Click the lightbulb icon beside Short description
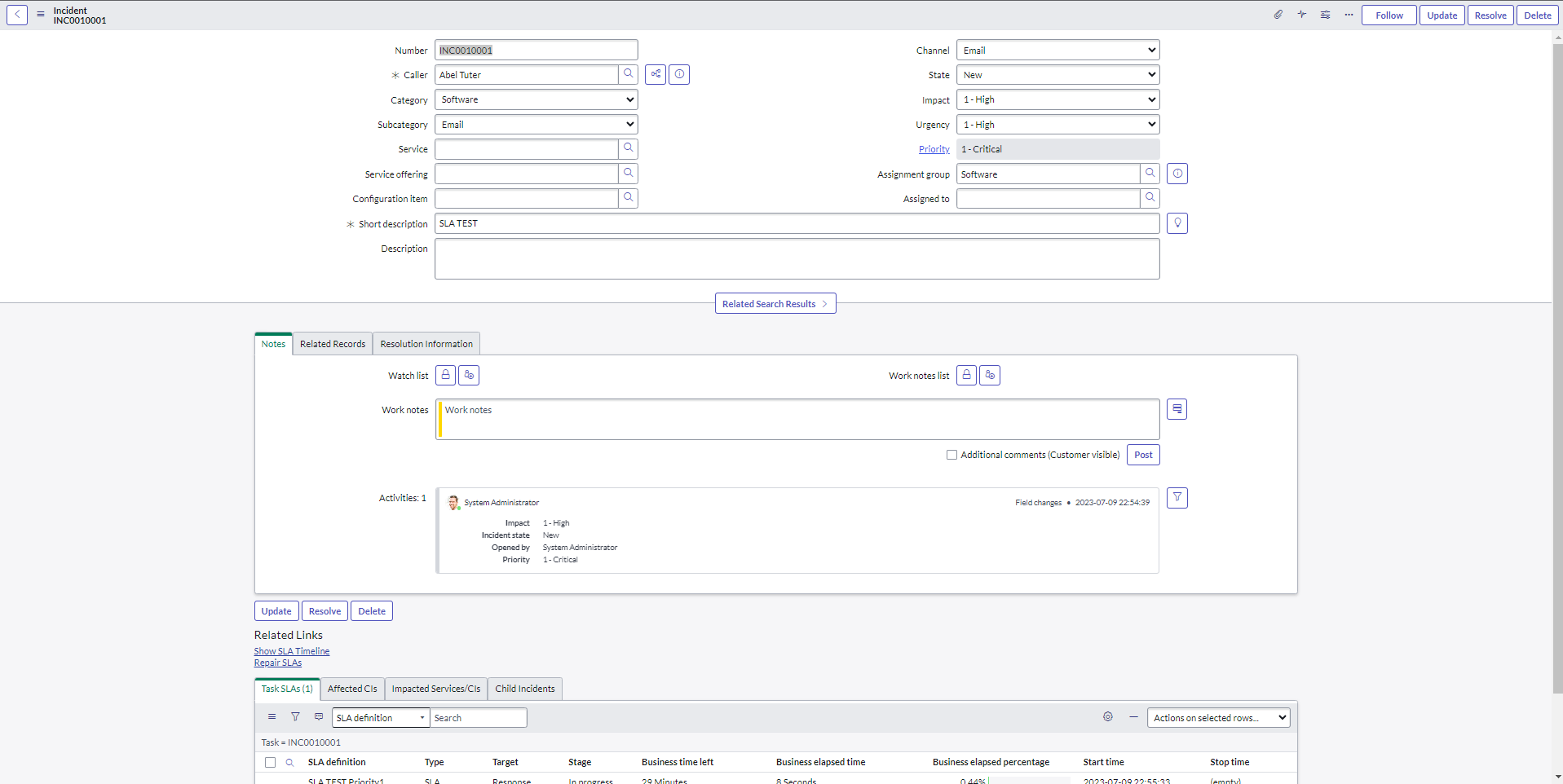The height and width of the screenshot is (784, 1563). 1177,223
